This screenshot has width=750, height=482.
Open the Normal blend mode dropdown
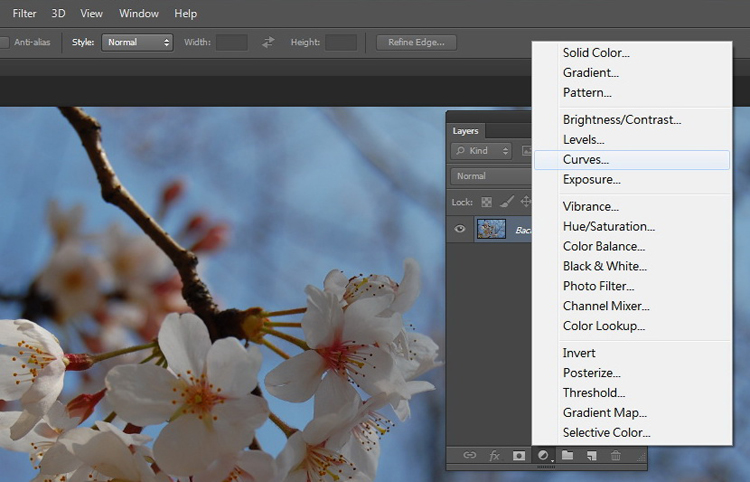pyautogui.click(x=491, y=176)
